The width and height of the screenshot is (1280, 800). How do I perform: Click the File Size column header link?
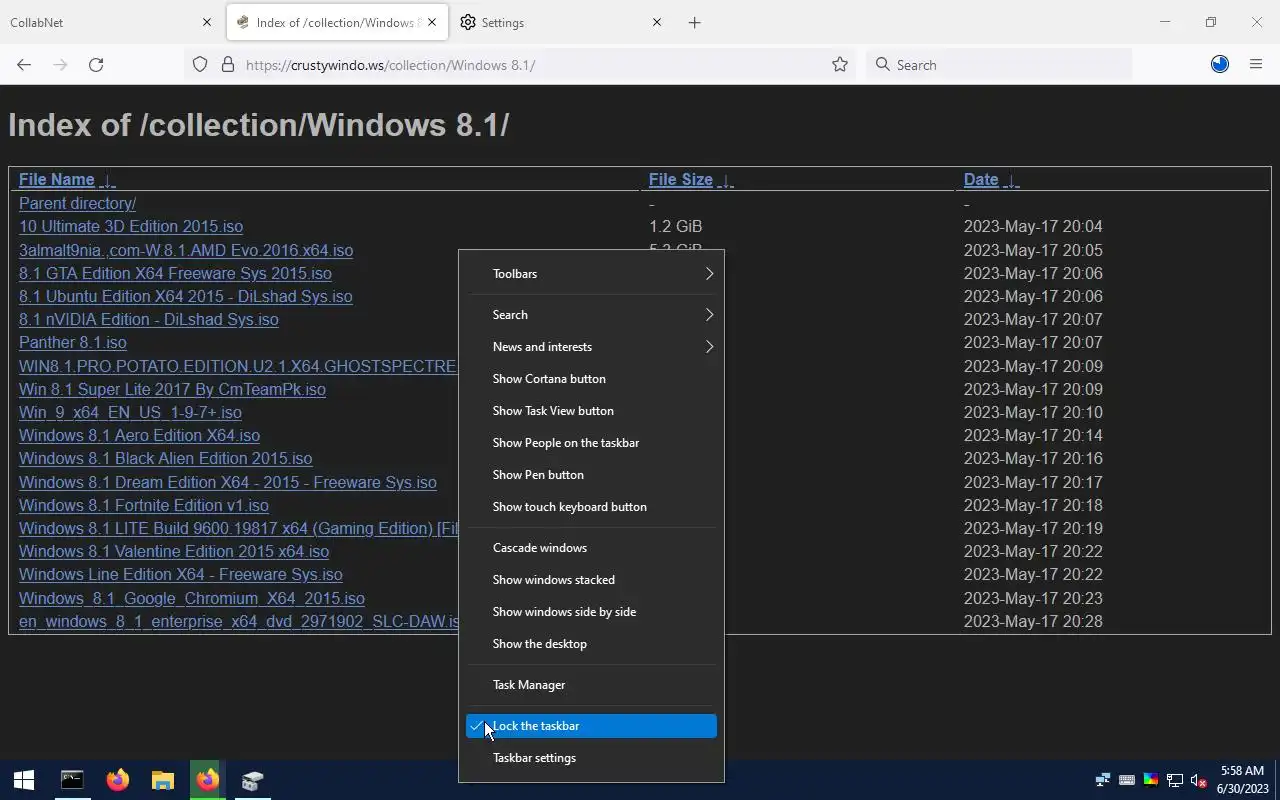click(681, 180)
